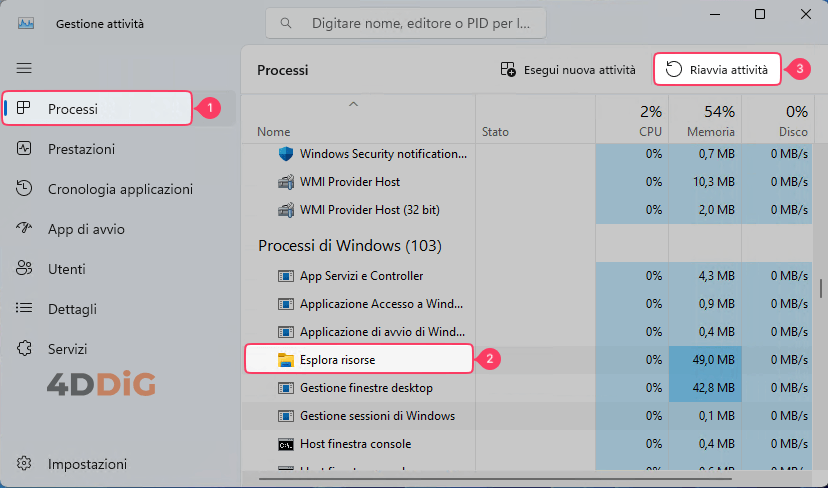Click the Gestione finestre desktop icon
The height and width of the screenshot is (488, 828).
point(286,388)
